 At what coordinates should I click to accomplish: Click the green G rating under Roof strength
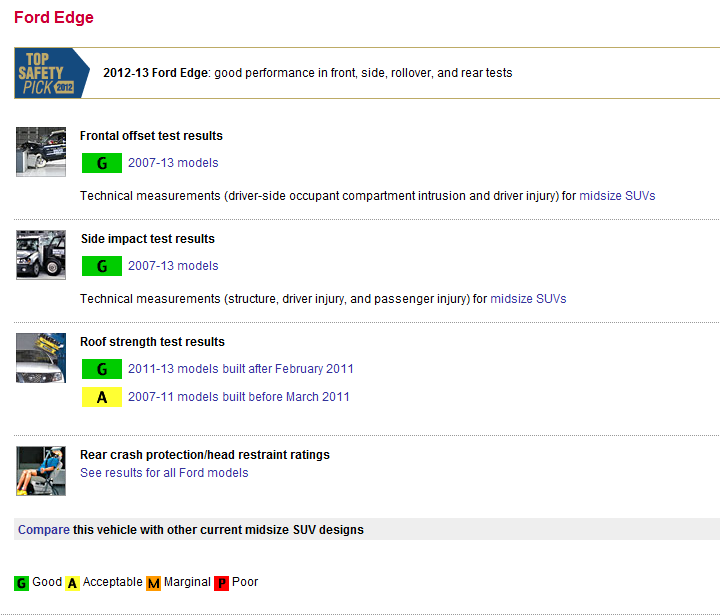coord(102,369)
